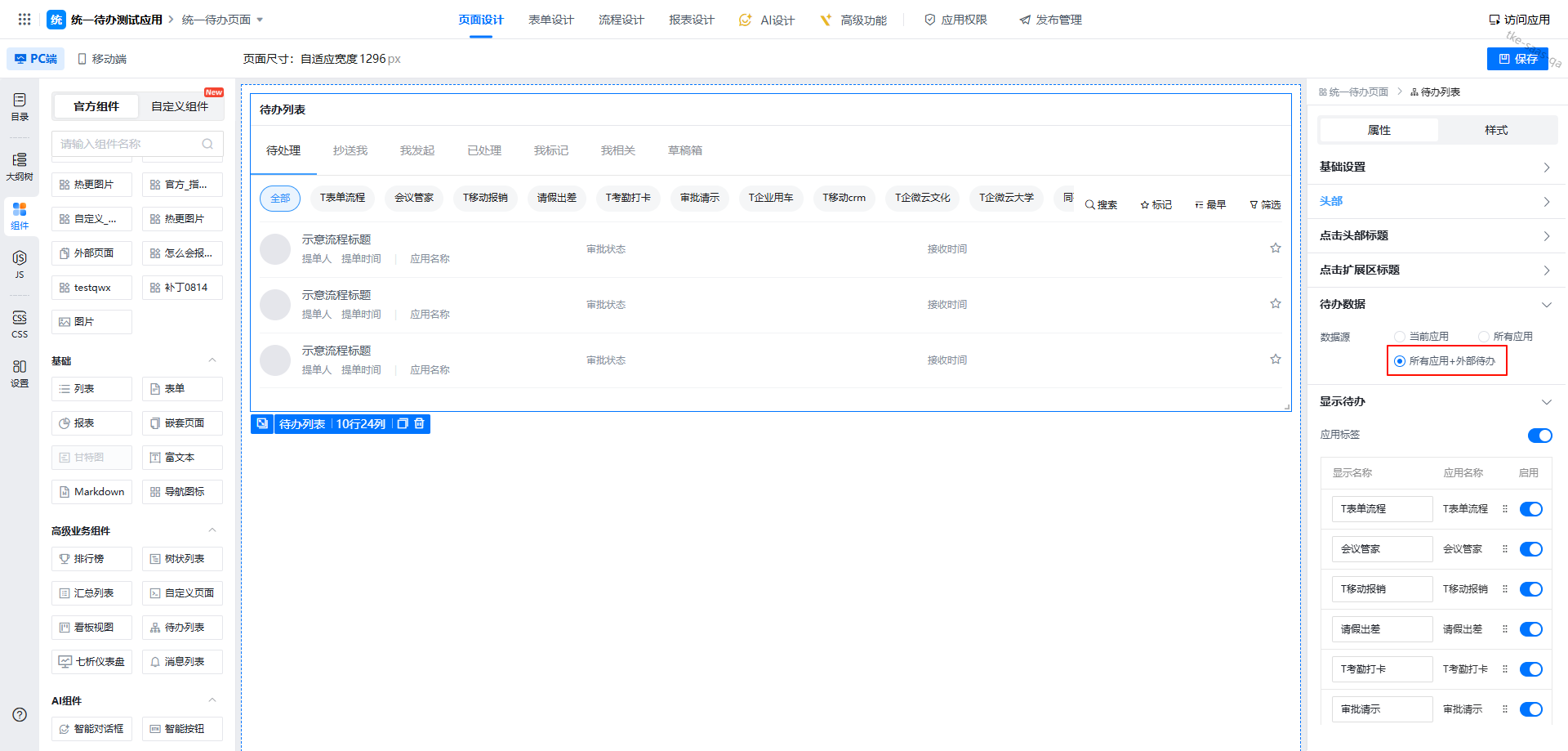Select the 当前应用 data source radio
Screen dimensions: 1568x751
coord(1400,337)
